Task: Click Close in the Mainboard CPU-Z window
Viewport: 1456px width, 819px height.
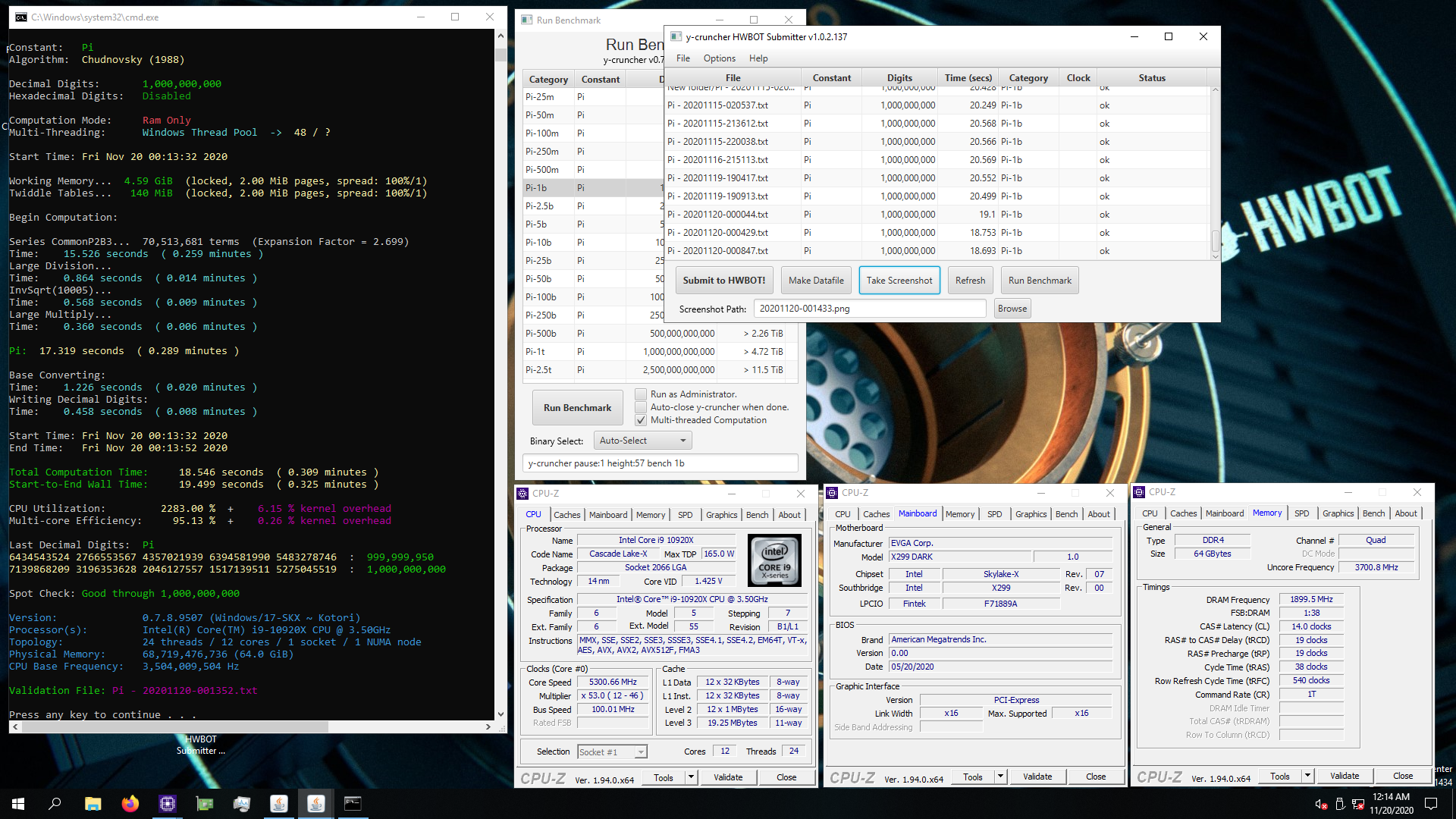Action: click(1096, 777)
